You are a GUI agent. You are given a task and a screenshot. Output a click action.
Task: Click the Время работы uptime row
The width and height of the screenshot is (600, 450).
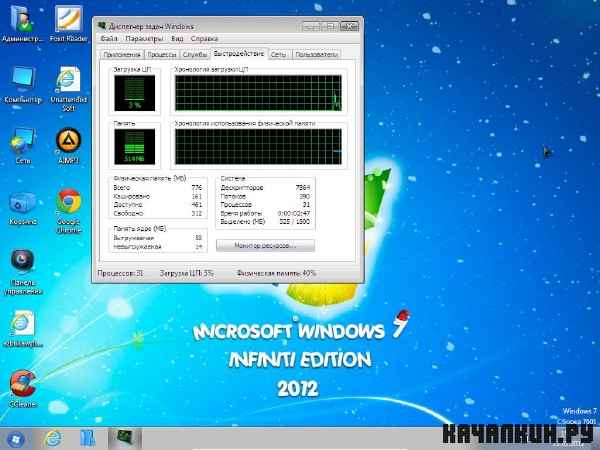[265, 213]
